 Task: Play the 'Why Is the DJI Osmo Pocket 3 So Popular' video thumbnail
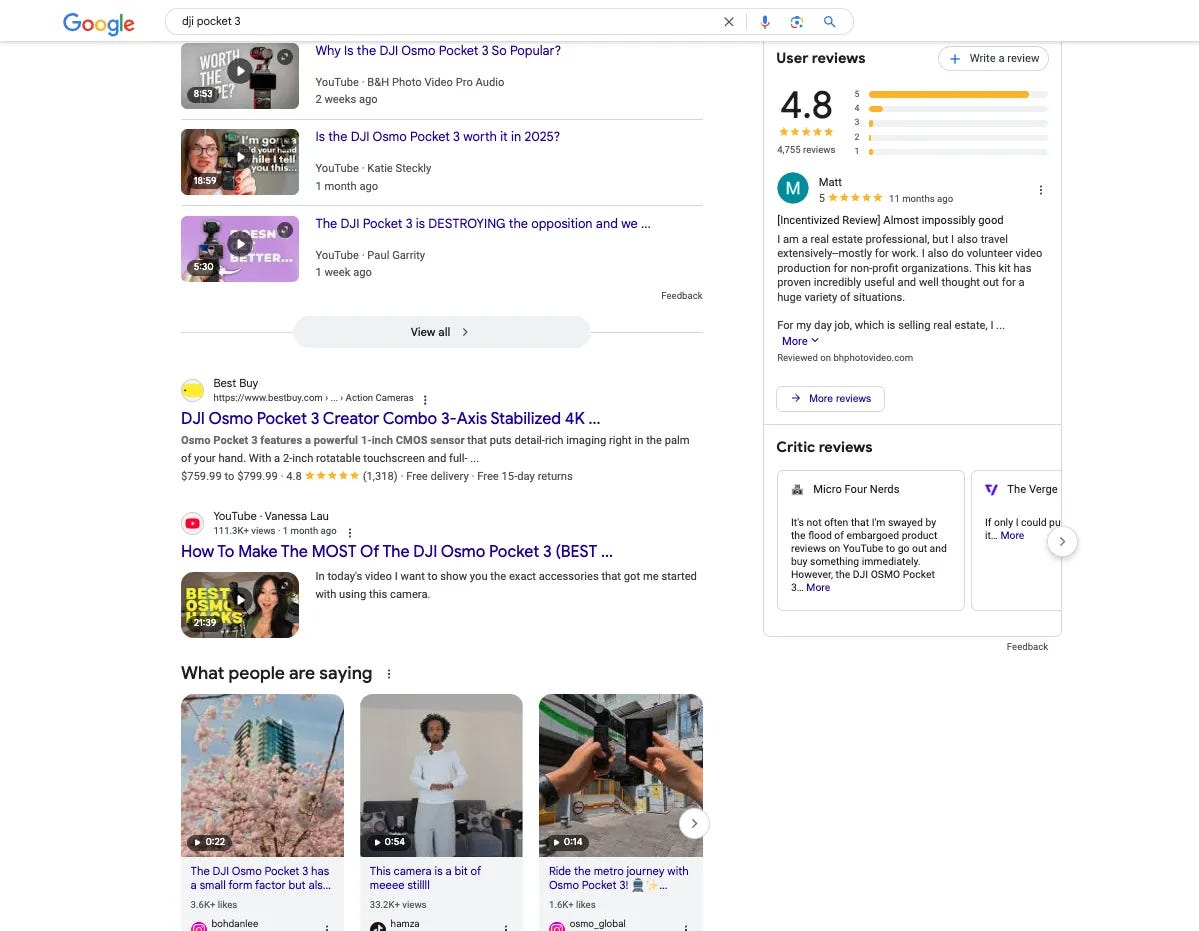[x=239, y=76]
